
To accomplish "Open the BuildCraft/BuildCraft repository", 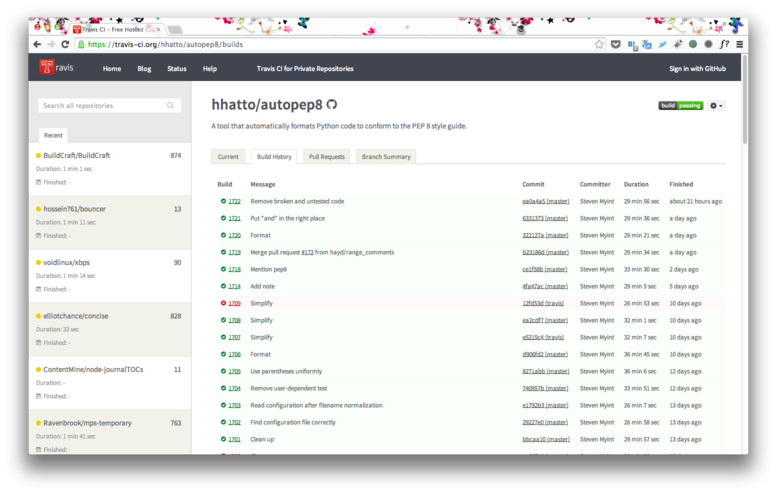I will [76, 156].
